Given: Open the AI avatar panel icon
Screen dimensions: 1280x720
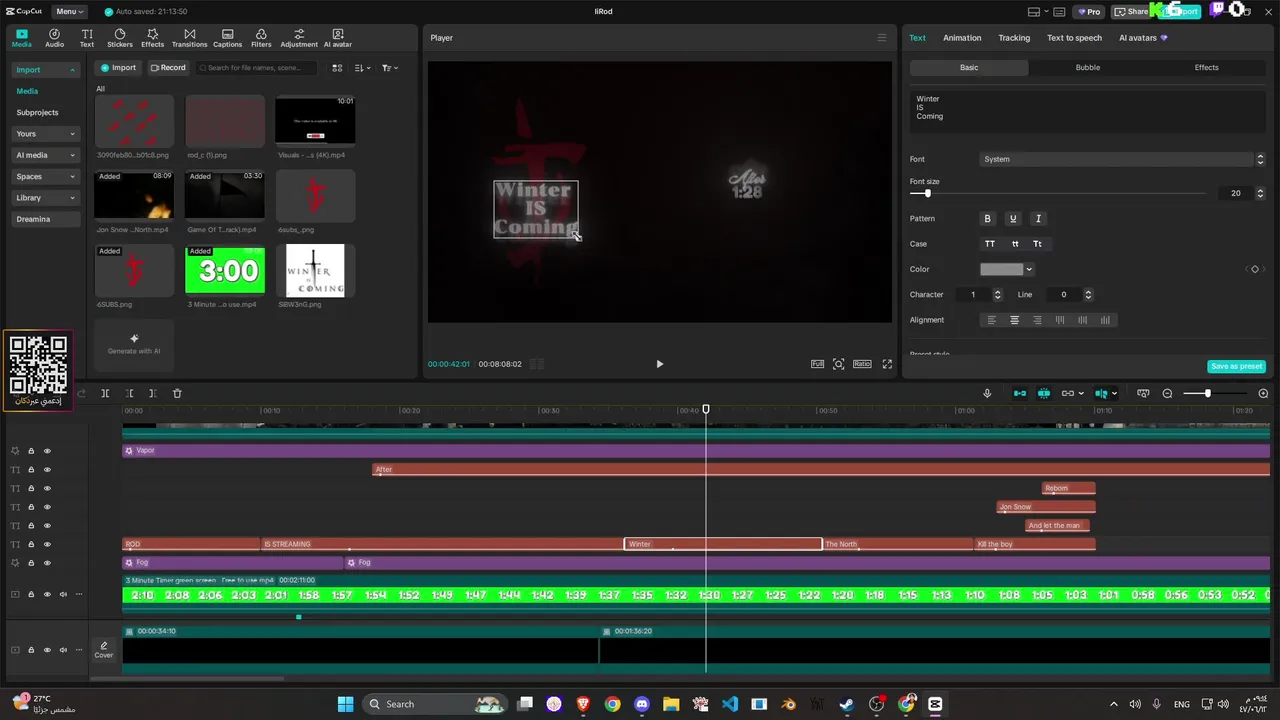Looking at the screenshot, I should (x=338, y=38).
